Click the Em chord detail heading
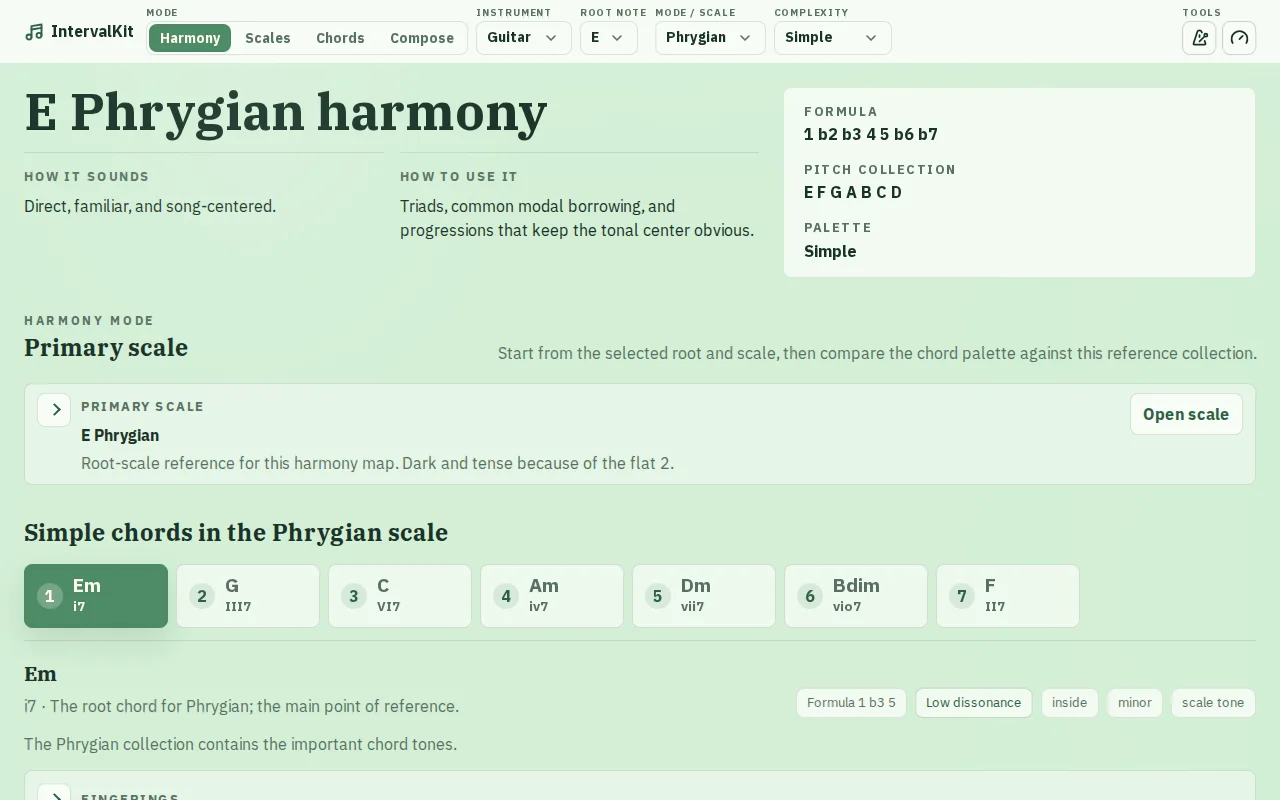 [x=40, y=674]
